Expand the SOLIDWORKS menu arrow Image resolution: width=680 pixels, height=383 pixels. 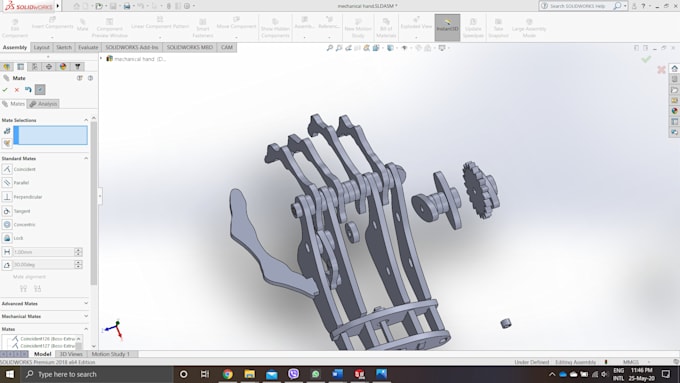point(58,6)
